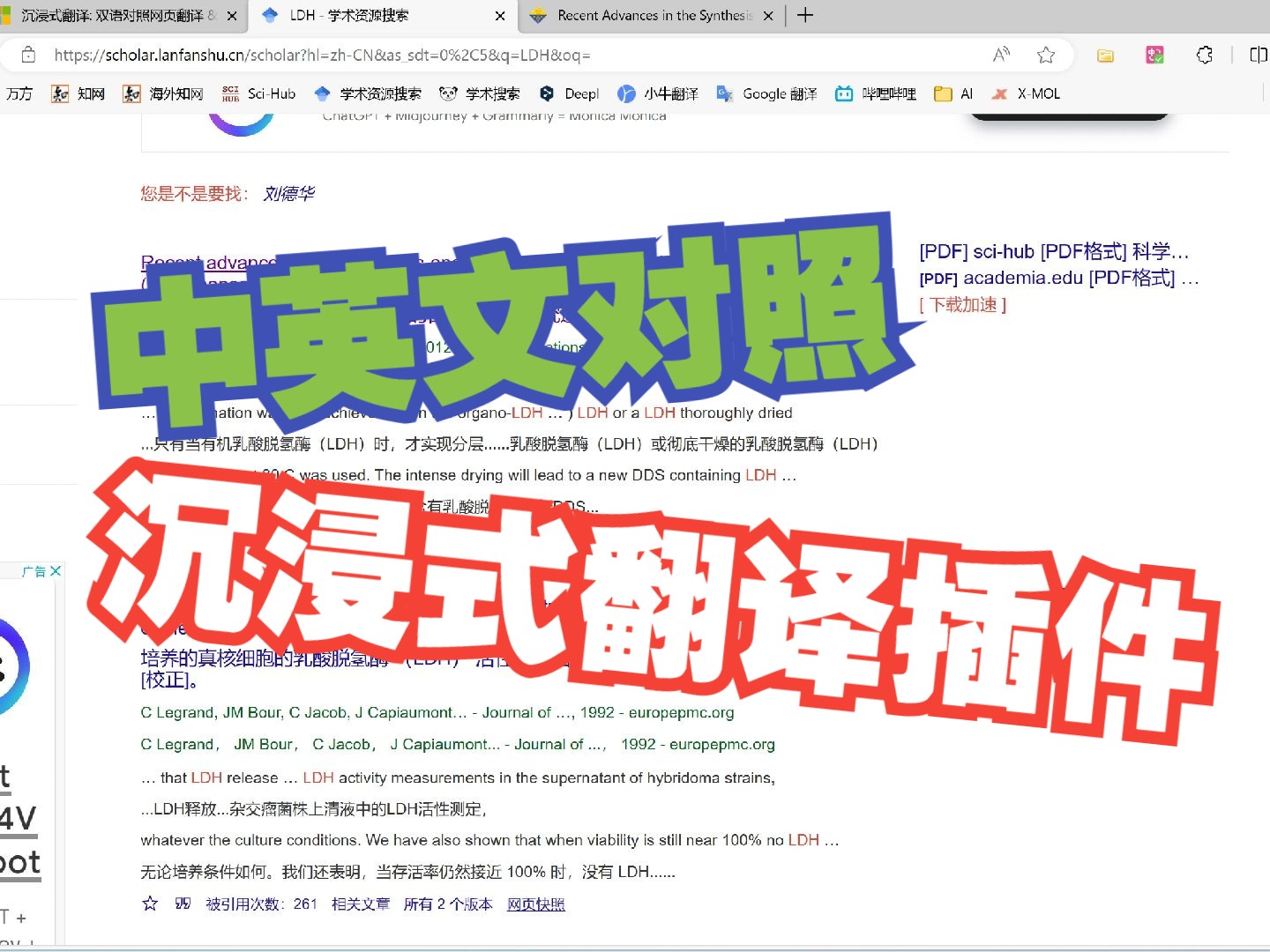Open the 学术资源搜索 bookmark
1270x952 pixels.
(368, 93)
